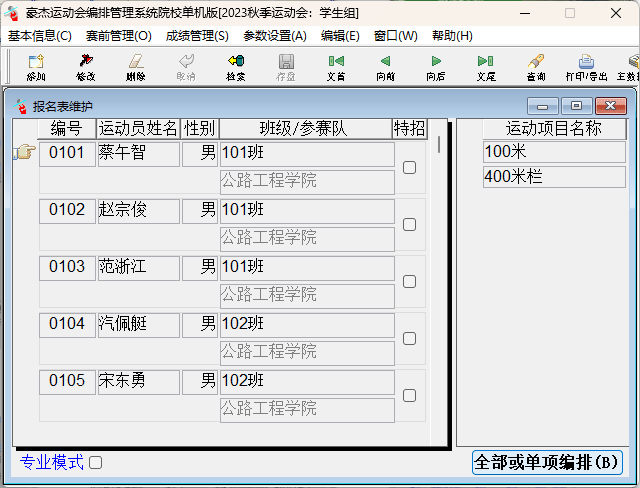Tick 特招 checkbox for 范浙江

409,282
